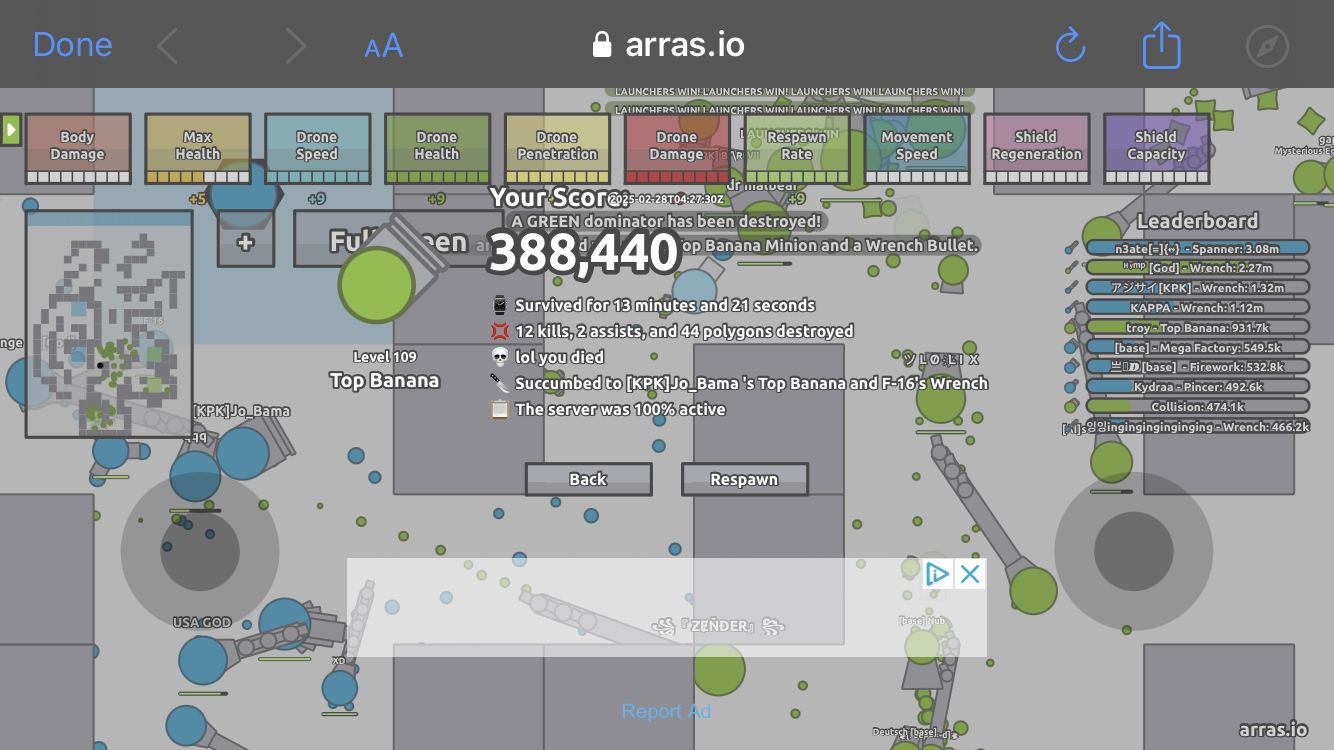1334x750 pixels.
Task: Select leaderboard entry KAPPA Wrench 1.12m
Action: 1197,308
